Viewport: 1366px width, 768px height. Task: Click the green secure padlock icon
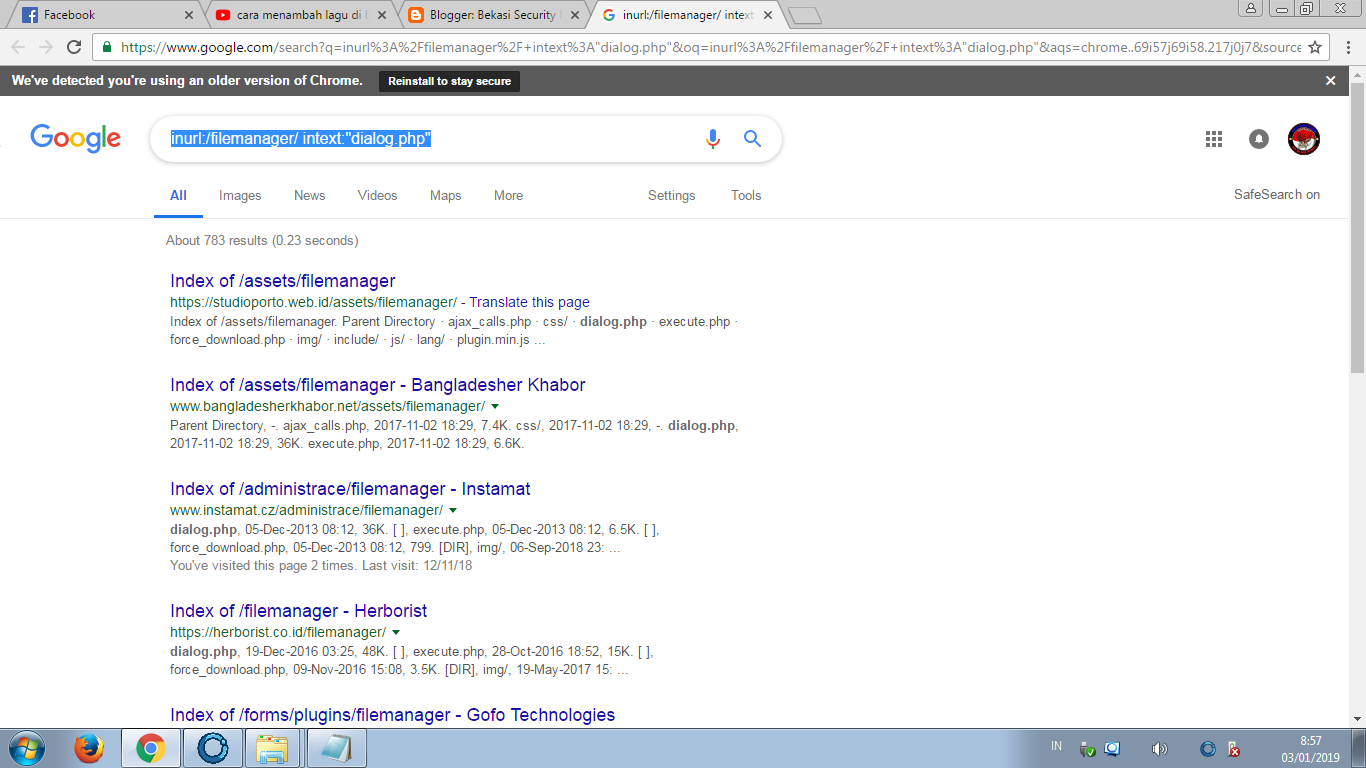(106, 47)
